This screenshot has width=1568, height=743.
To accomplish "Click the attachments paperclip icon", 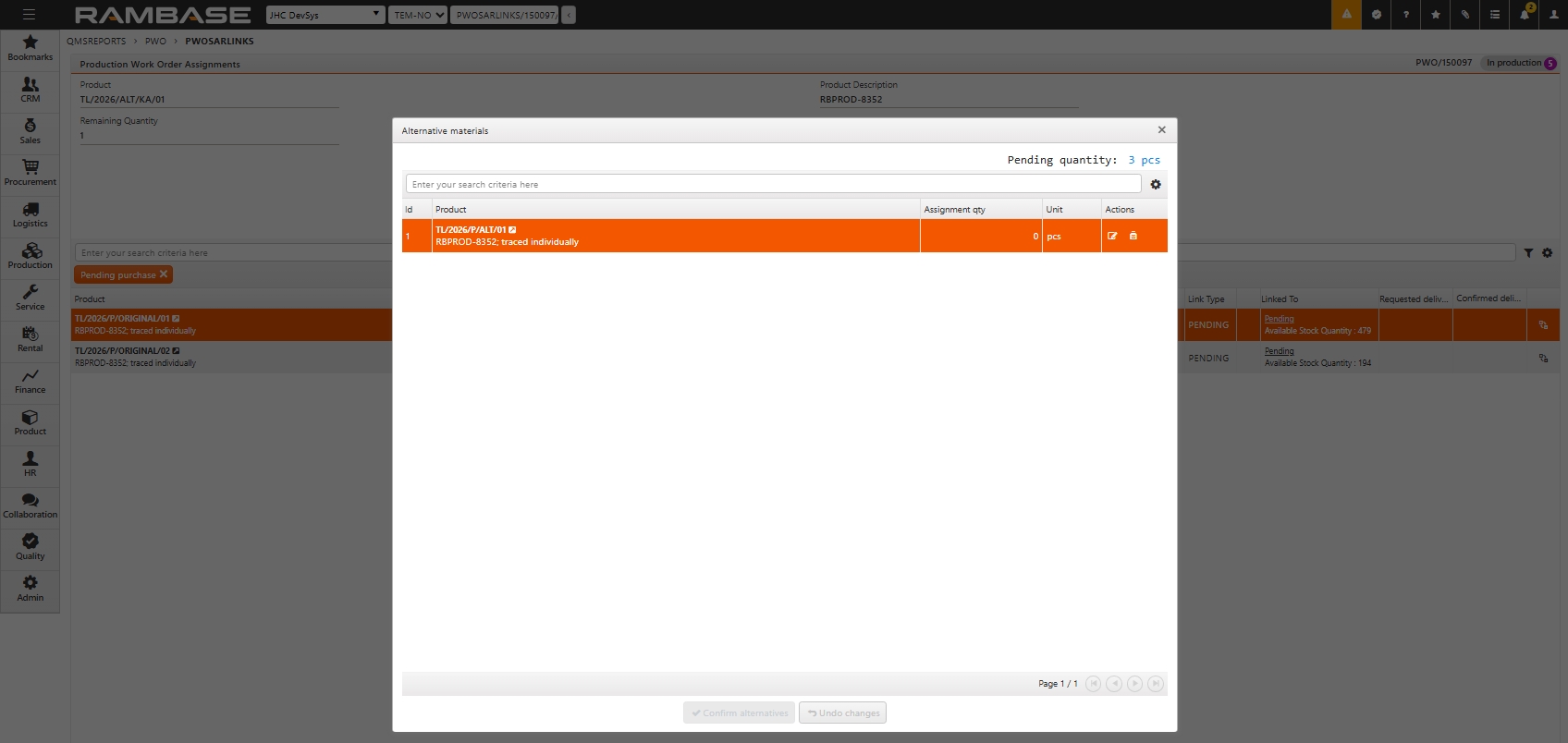I will (1465, 15).
